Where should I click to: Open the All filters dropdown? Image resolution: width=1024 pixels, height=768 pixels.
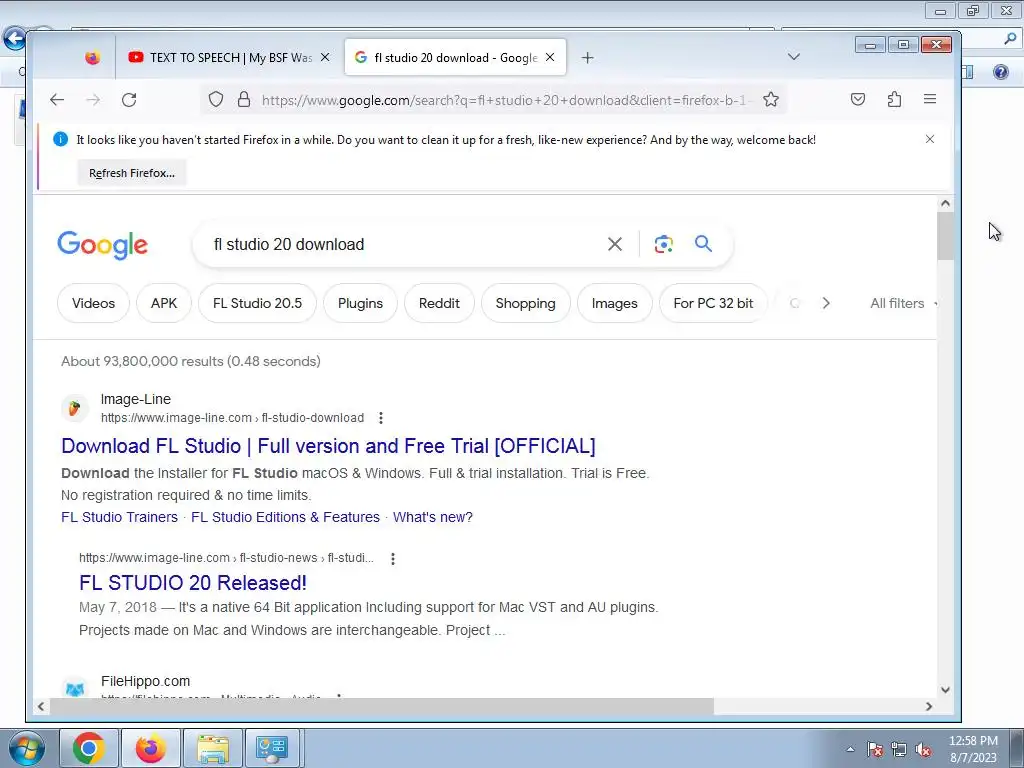(903, 303)
